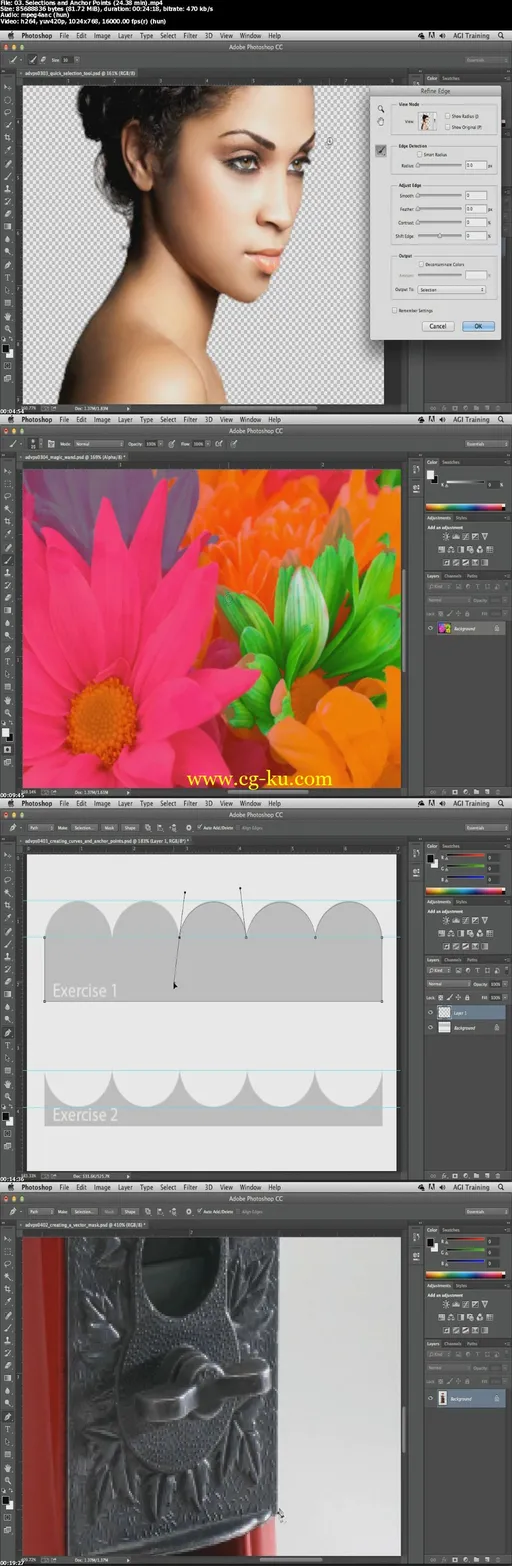512x1566 pixels.
Task: Open layer Kind filter dropdown in creating_curves Layers
Action: click(438, 972)
